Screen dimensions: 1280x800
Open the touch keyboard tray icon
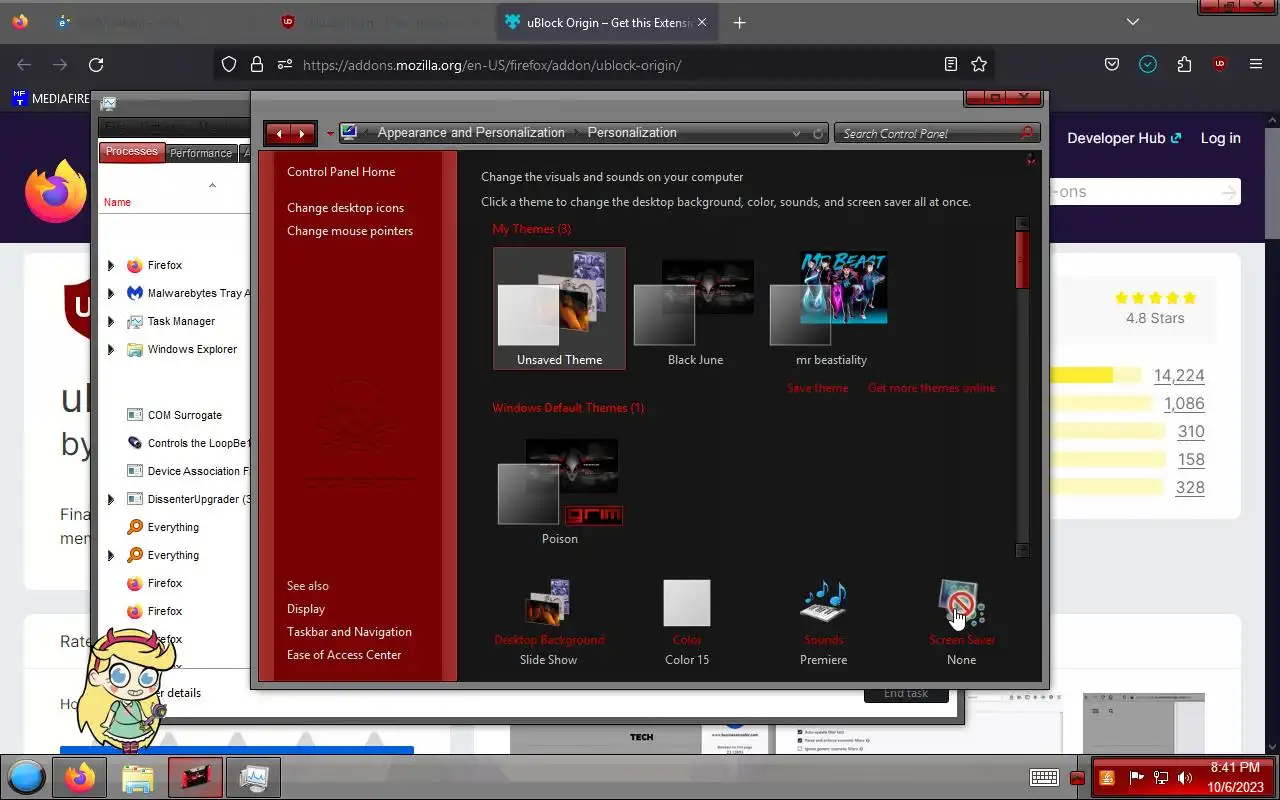pyautogui.click(x=1044, y=778)
